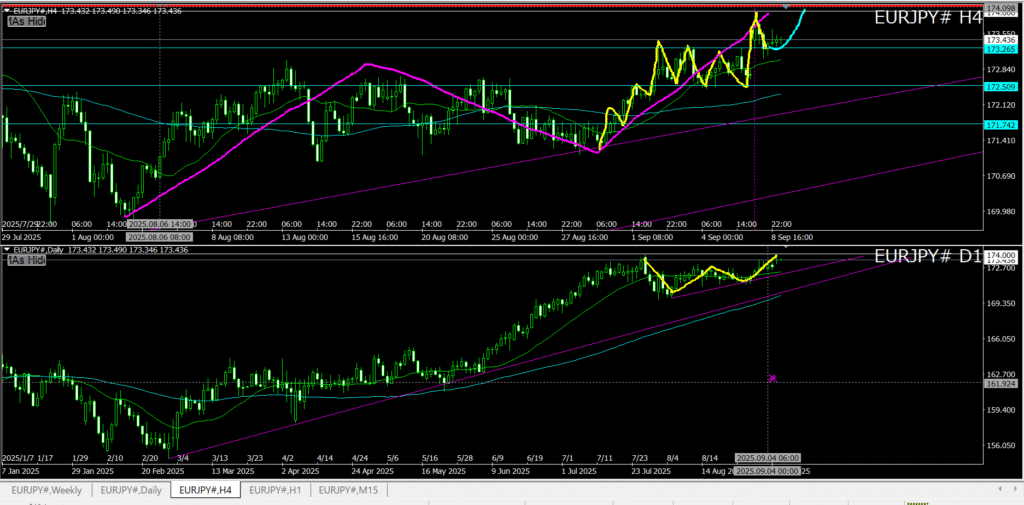
Task: Click the 'fAs Hid' button in Daily chart
Action: coord(27,261)
